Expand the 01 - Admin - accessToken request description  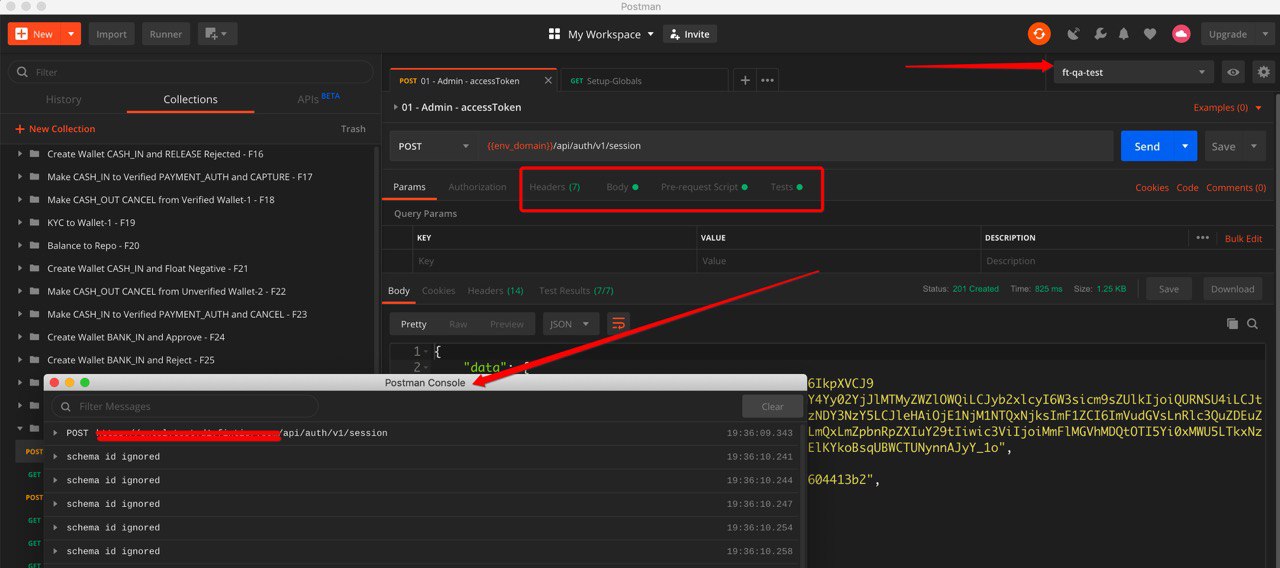[395, 107]
